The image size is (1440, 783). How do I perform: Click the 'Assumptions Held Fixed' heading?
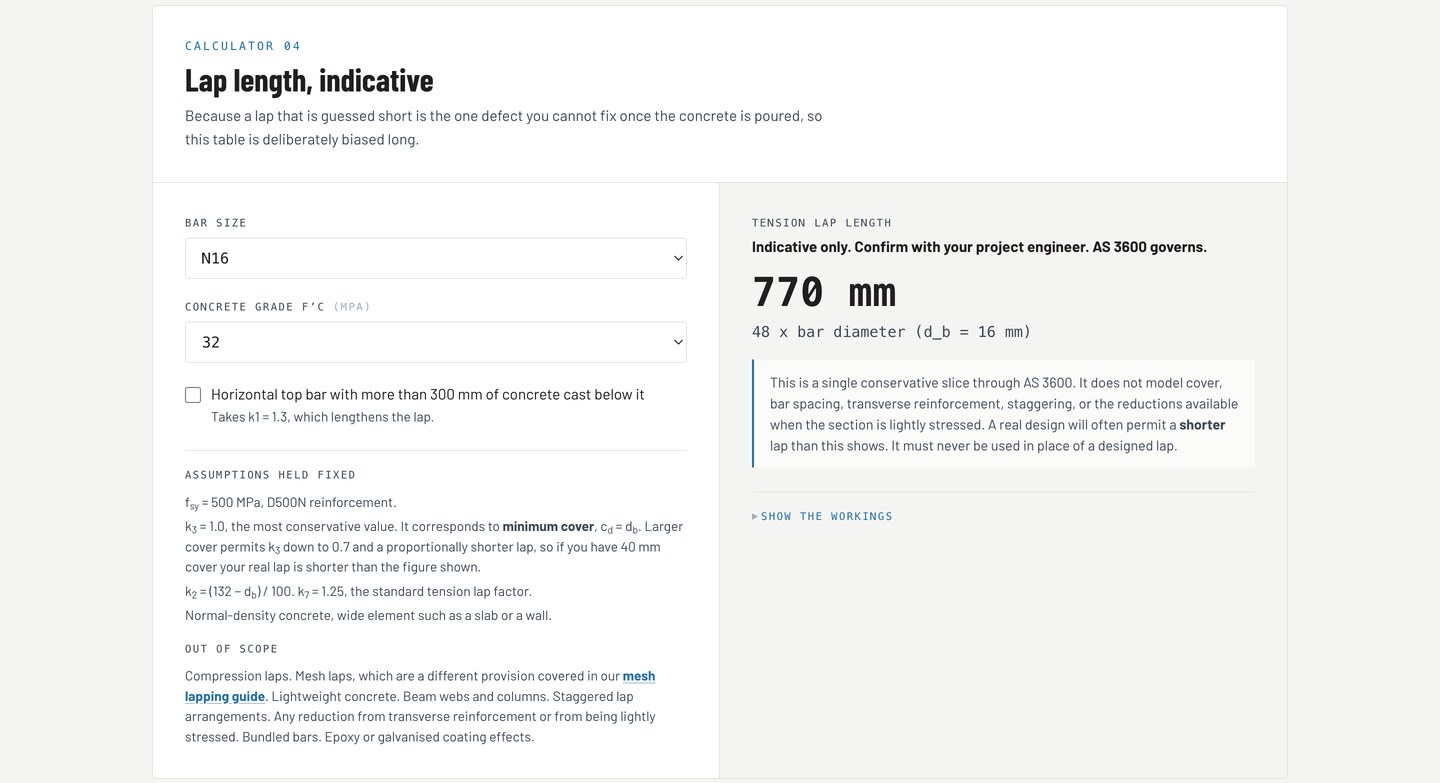click(x=270, y=475)
